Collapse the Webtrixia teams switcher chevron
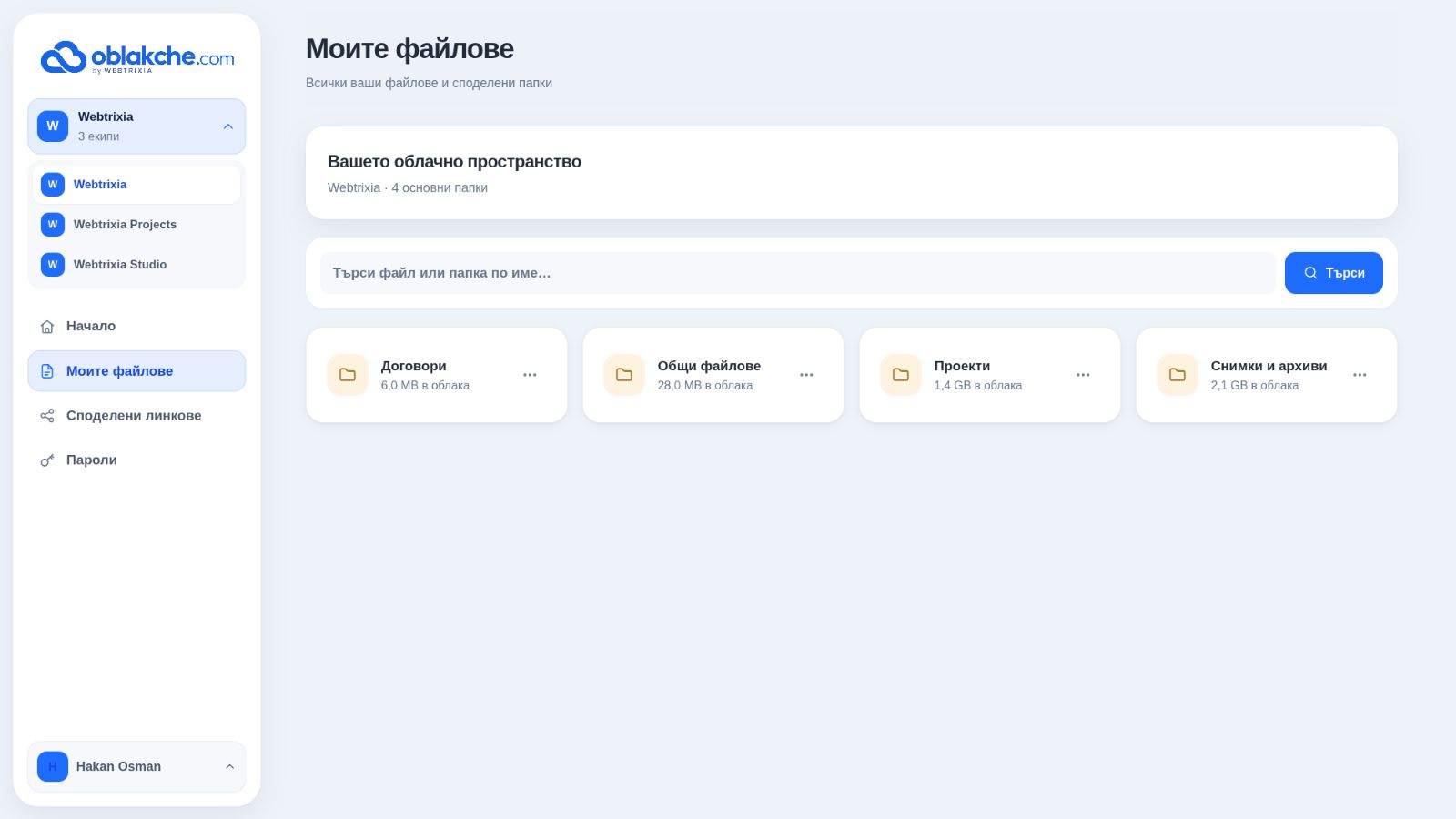This screenshot has width=1456, height=819. [x=228, y=126]
